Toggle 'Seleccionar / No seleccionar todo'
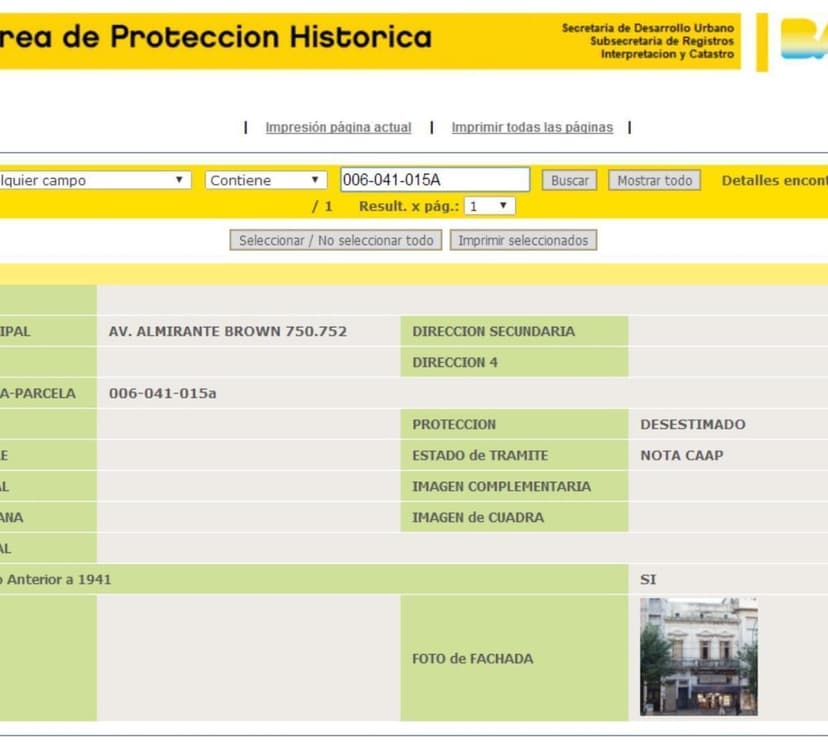The height and width of the screenshot is (745, 828). [x=336, y=240]
